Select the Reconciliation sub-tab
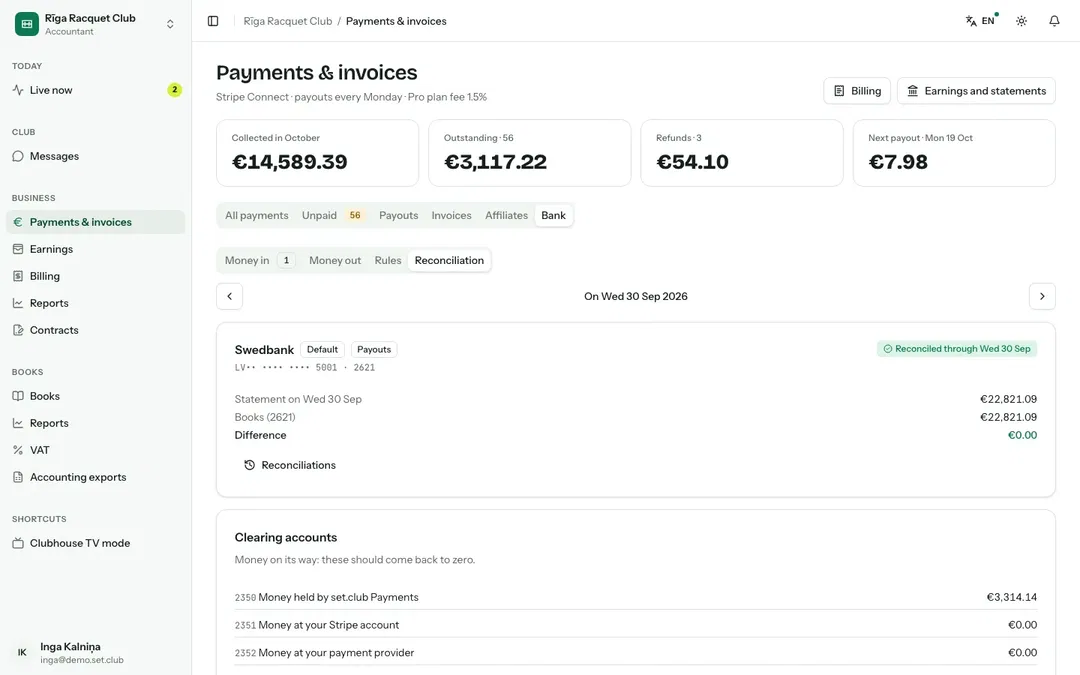1080x675 pixels. point(449,260)
